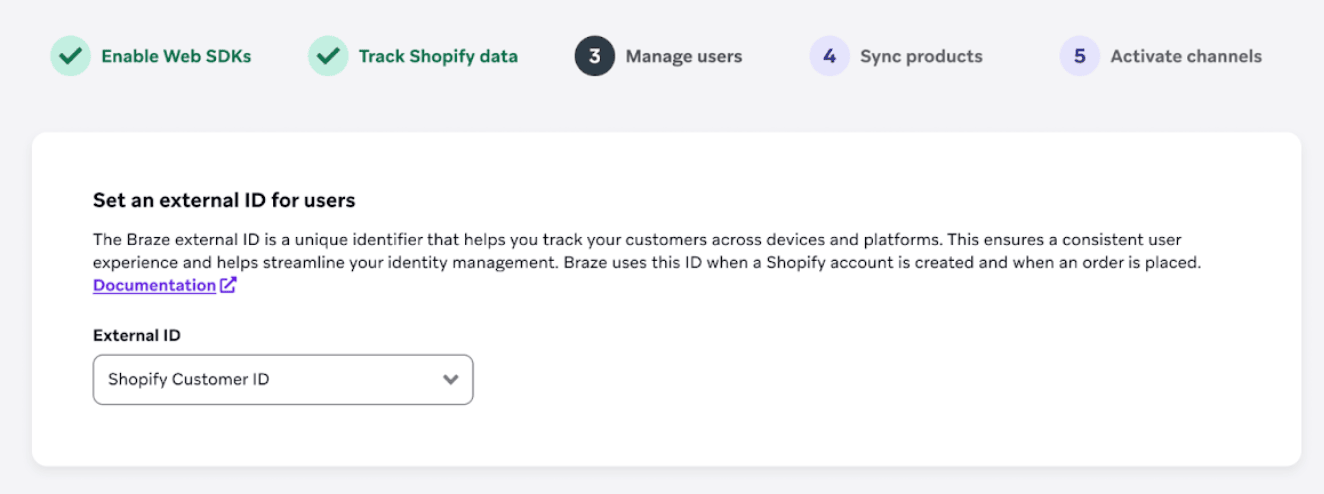Click the 'Set an external ID for users' heading
Image resolution: width=1324 pixels, height=494 pixels.
click(224, 201)
